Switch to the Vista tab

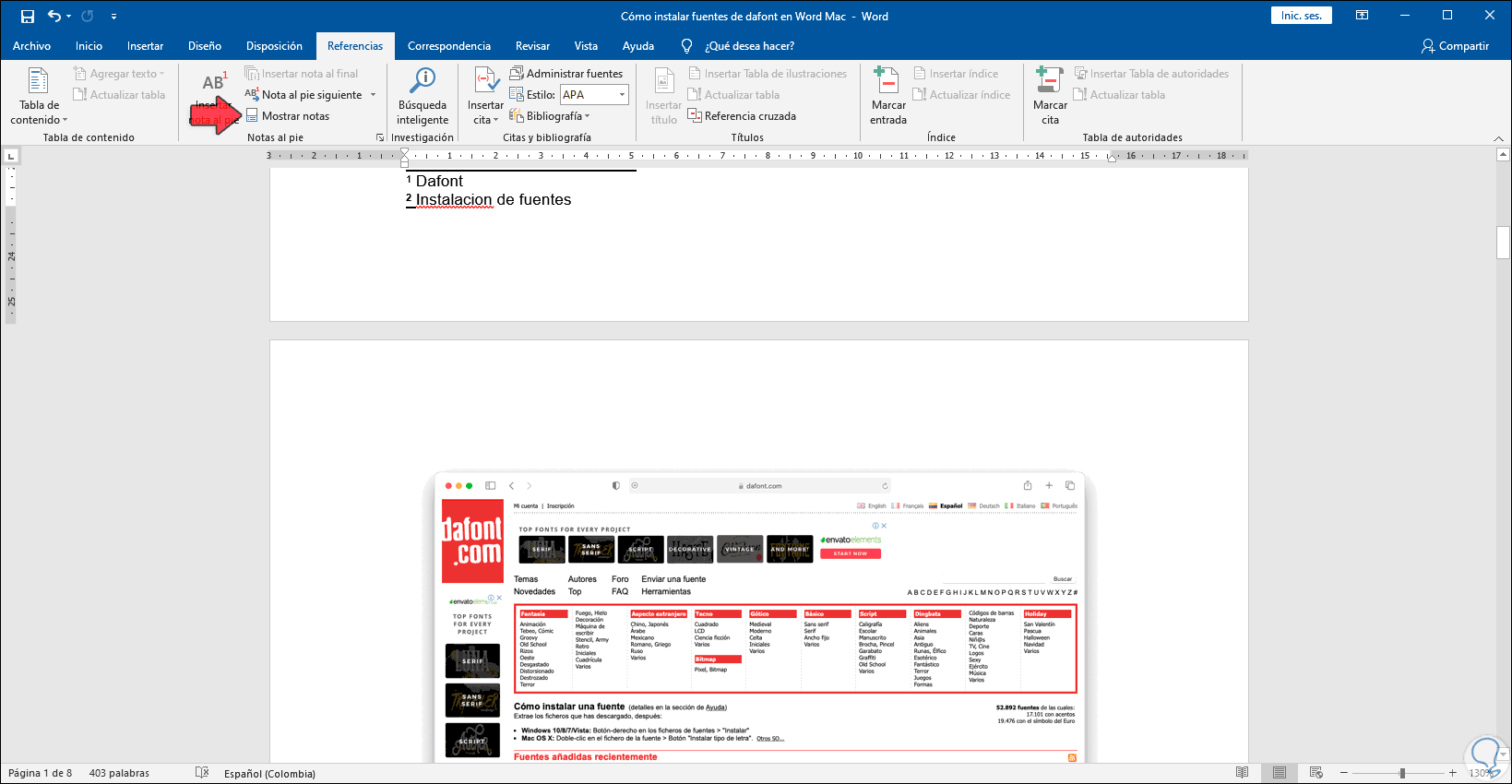[x=586, y=46]
